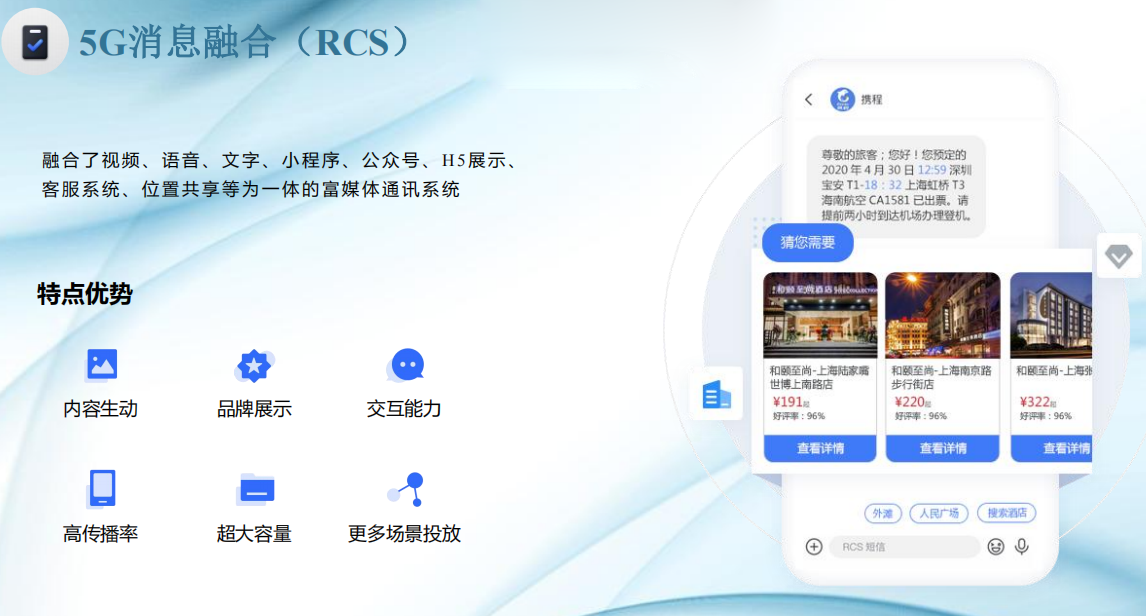
Task: Click the phone icon above 高传播率
Action: tap(102, 488)
